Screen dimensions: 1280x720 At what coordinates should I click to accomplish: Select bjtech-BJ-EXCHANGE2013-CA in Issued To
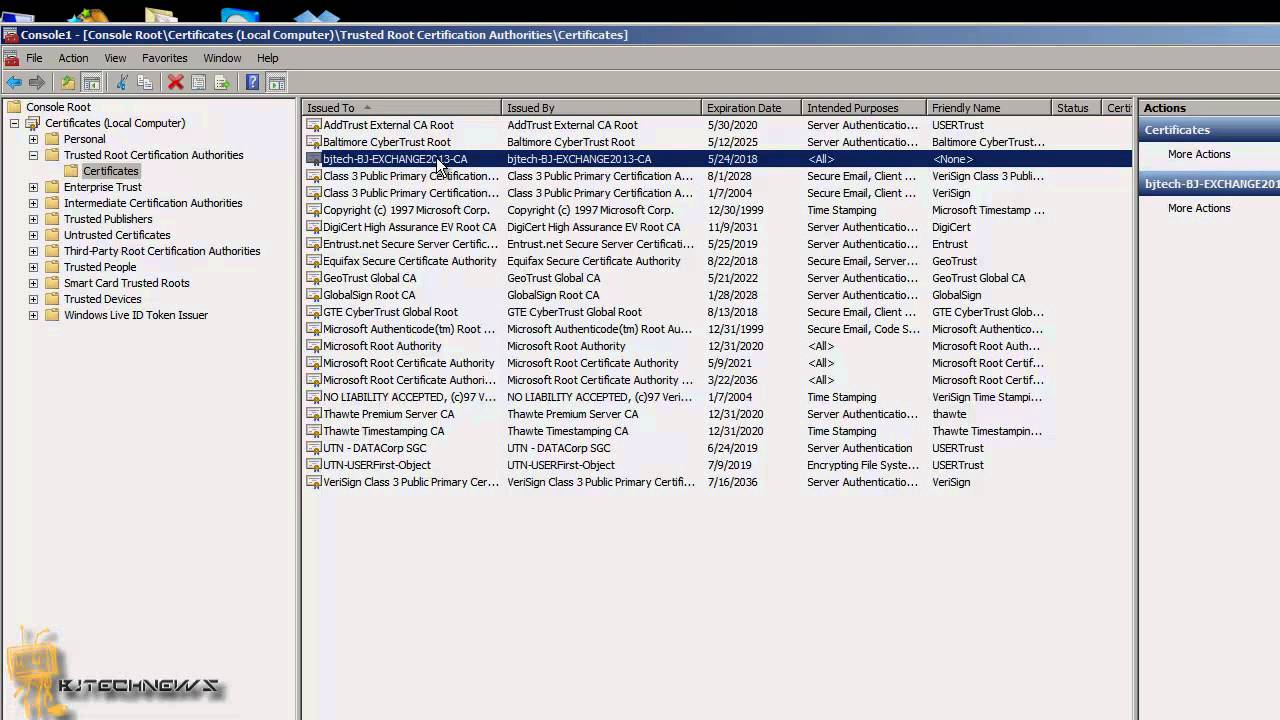(x=395, y=159)
